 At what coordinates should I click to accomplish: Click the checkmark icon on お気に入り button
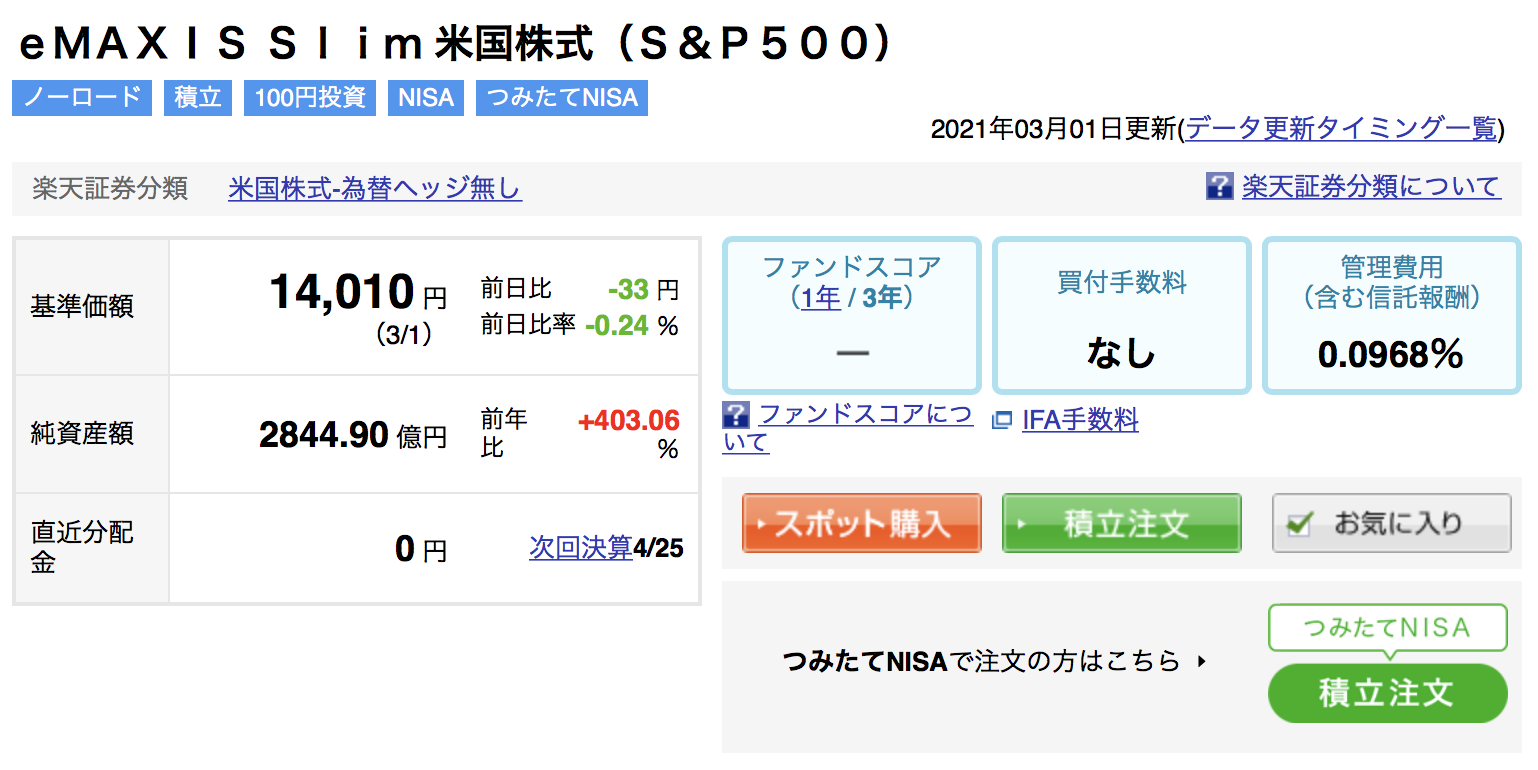click(x=1299, y=524)
